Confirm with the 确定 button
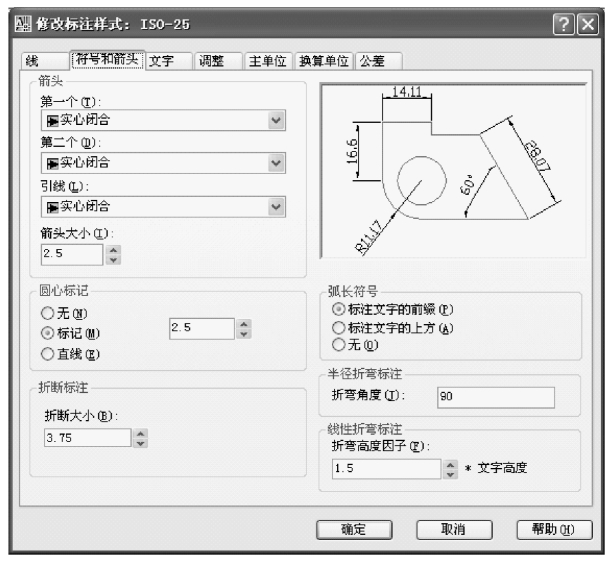 (x=354, y=529)
